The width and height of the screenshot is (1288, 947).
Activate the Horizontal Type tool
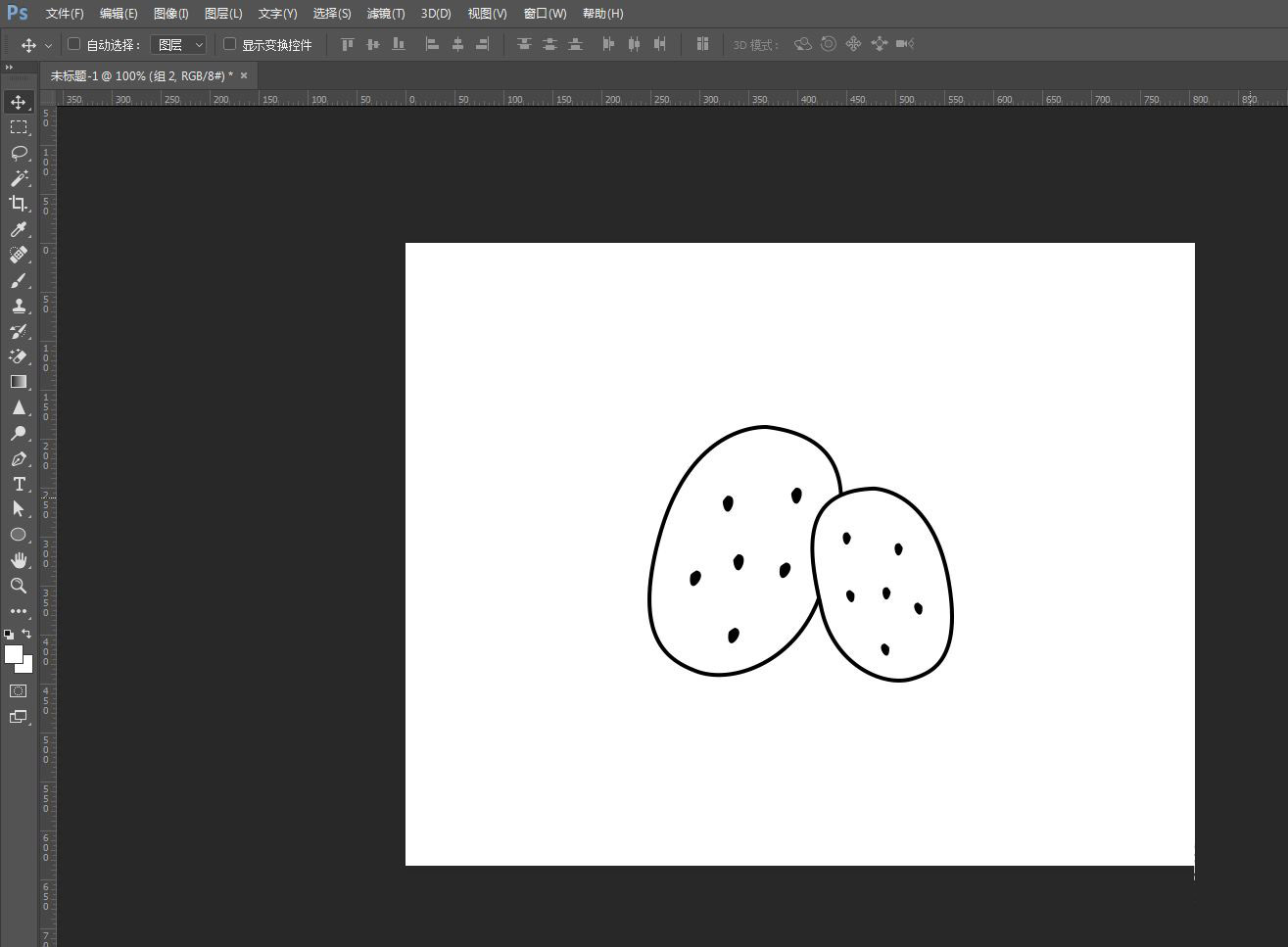18,484
